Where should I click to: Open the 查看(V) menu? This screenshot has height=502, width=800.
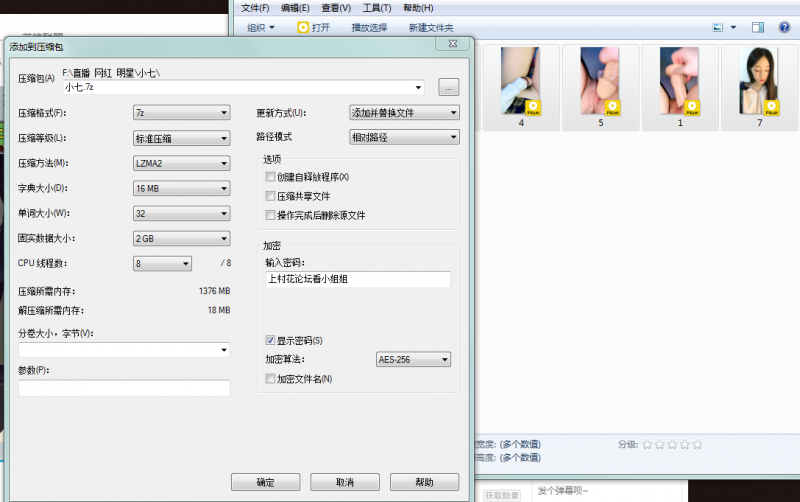coord(336,8)
